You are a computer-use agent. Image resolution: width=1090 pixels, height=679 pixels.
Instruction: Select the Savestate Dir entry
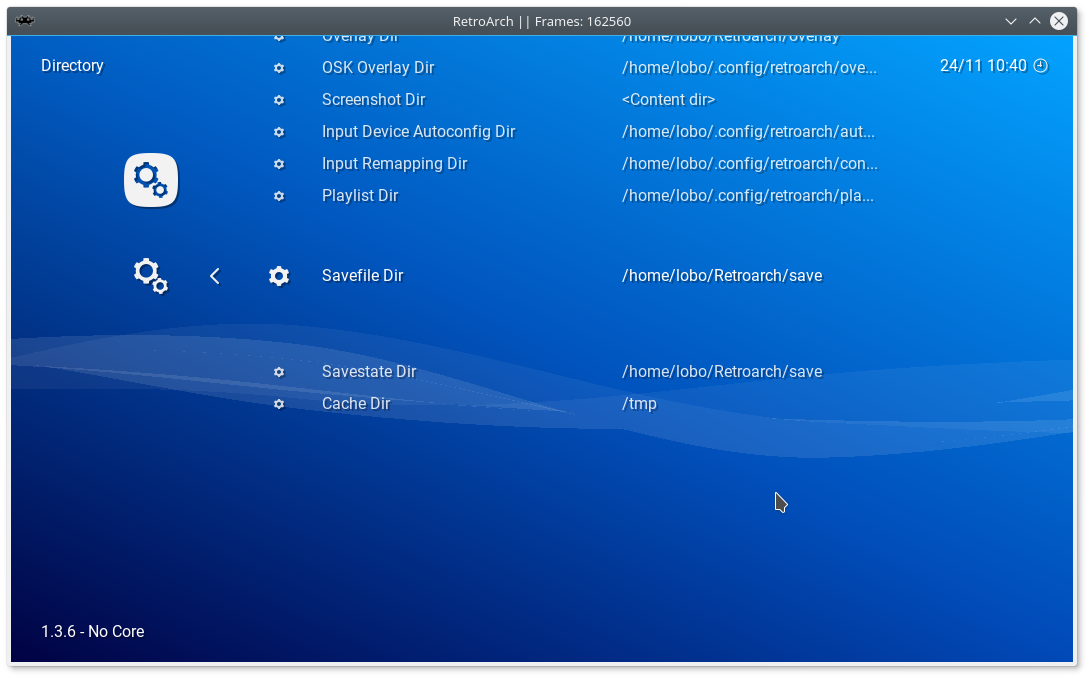(368, 371)
